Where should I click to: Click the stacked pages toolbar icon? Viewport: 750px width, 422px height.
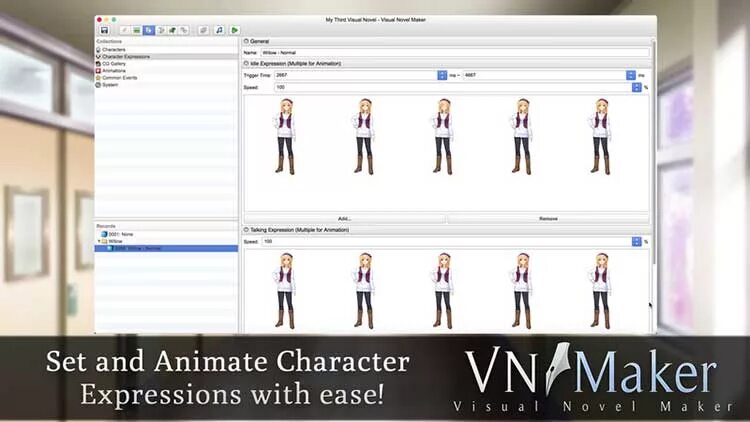203,30
